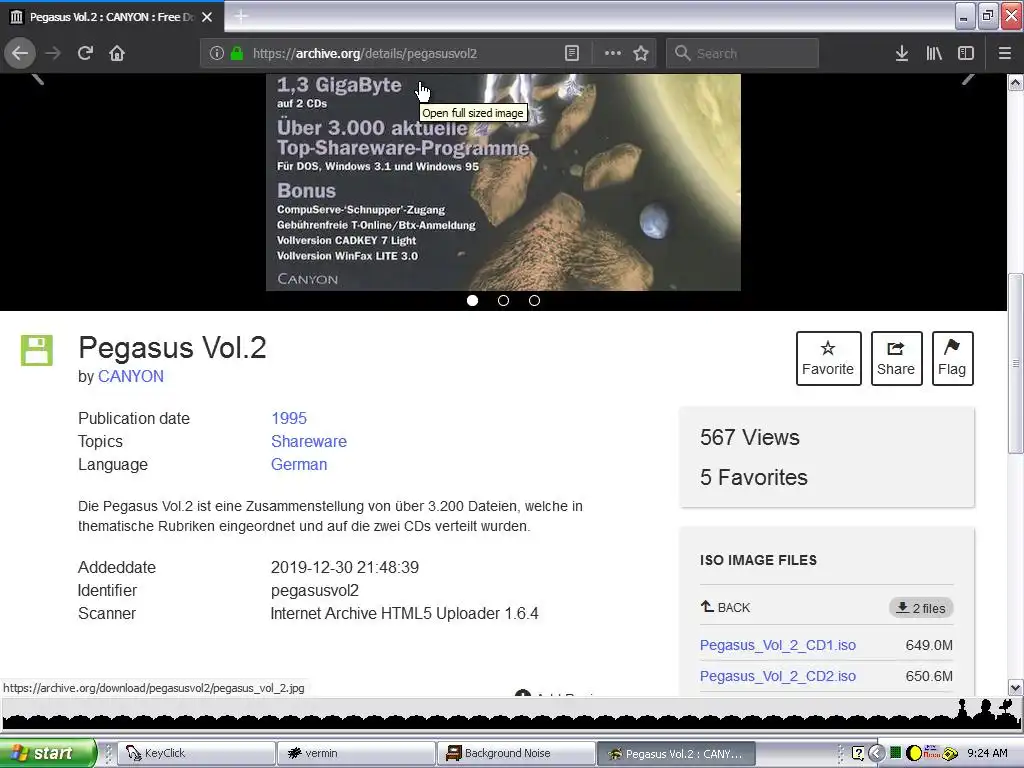Viewport: 1024px width, 768px height.
Task: Show site information icon in address bar
Action: click(x=217, y=53)
